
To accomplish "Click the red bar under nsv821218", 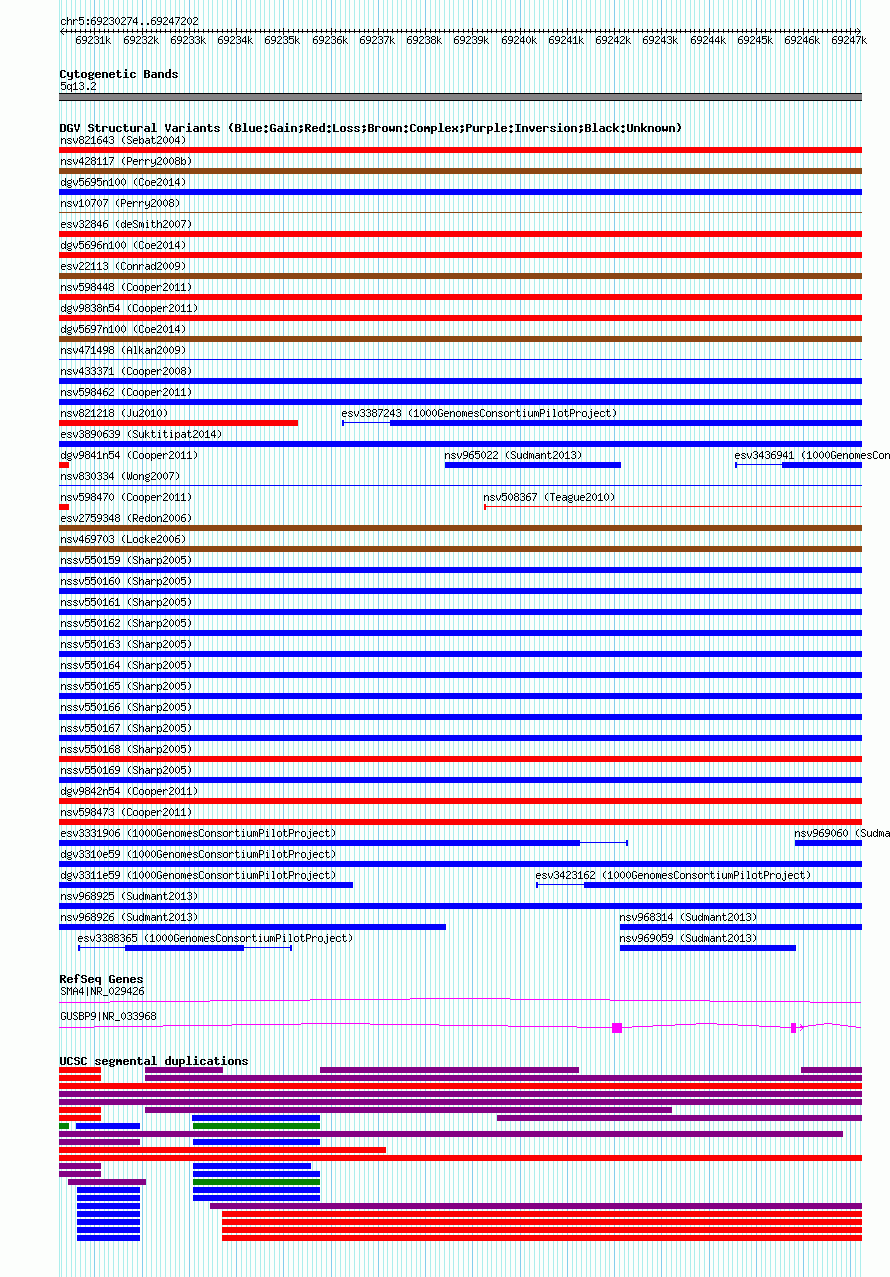I will 178,423.
